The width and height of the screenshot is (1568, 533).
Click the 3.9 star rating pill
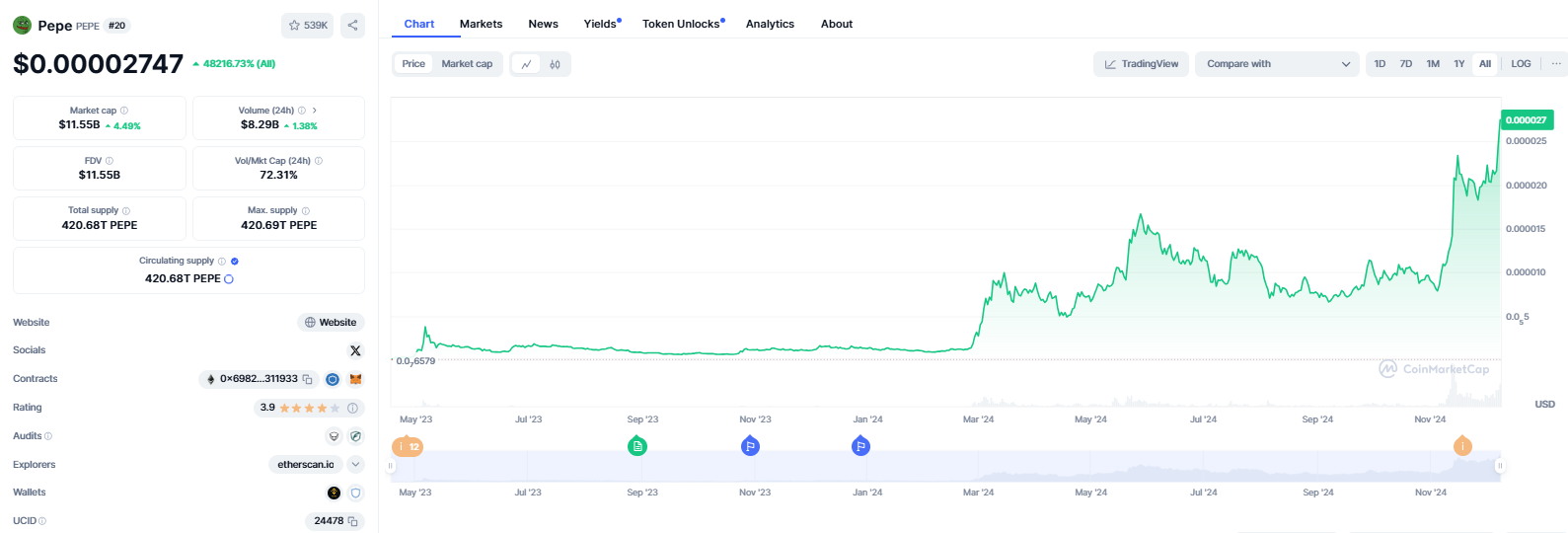(309, 408)
